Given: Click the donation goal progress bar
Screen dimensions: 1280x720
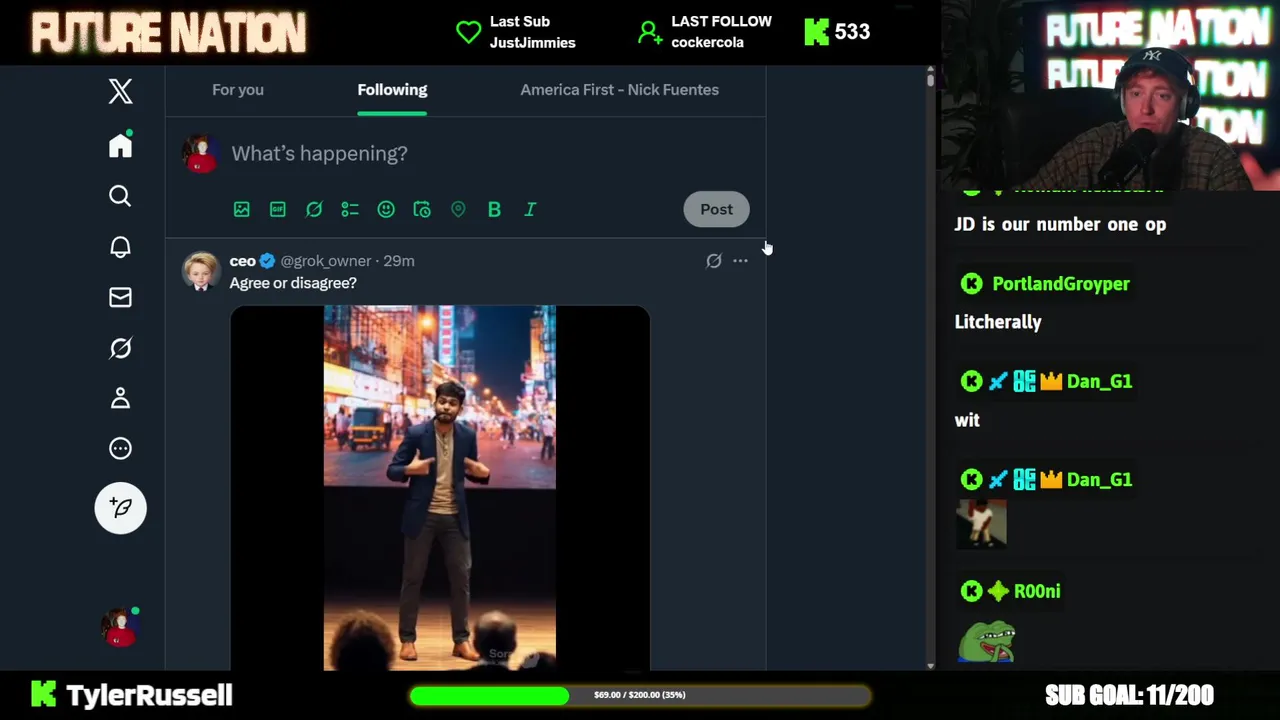Looking at the screenshot, I should 640,695.
